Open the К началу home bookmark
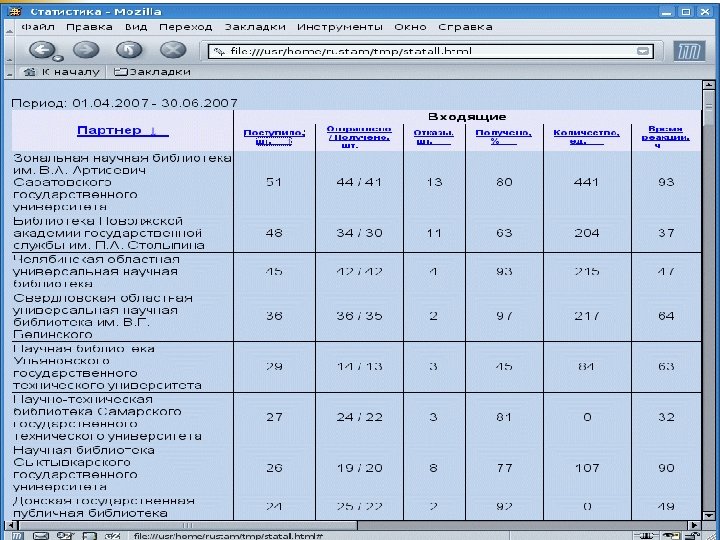Image resolution: width=720 pixels, height=540 pixels. pyautogui.click(x=61, y=72)
